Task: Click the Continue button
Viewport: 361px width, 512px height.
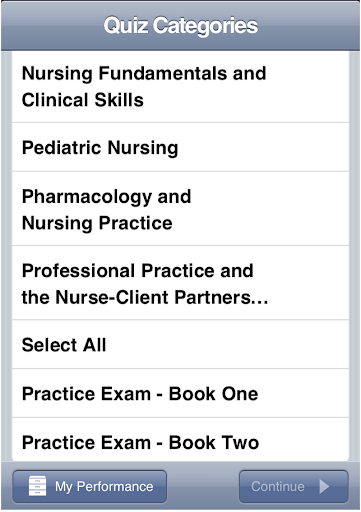Action: click(294, 486)
